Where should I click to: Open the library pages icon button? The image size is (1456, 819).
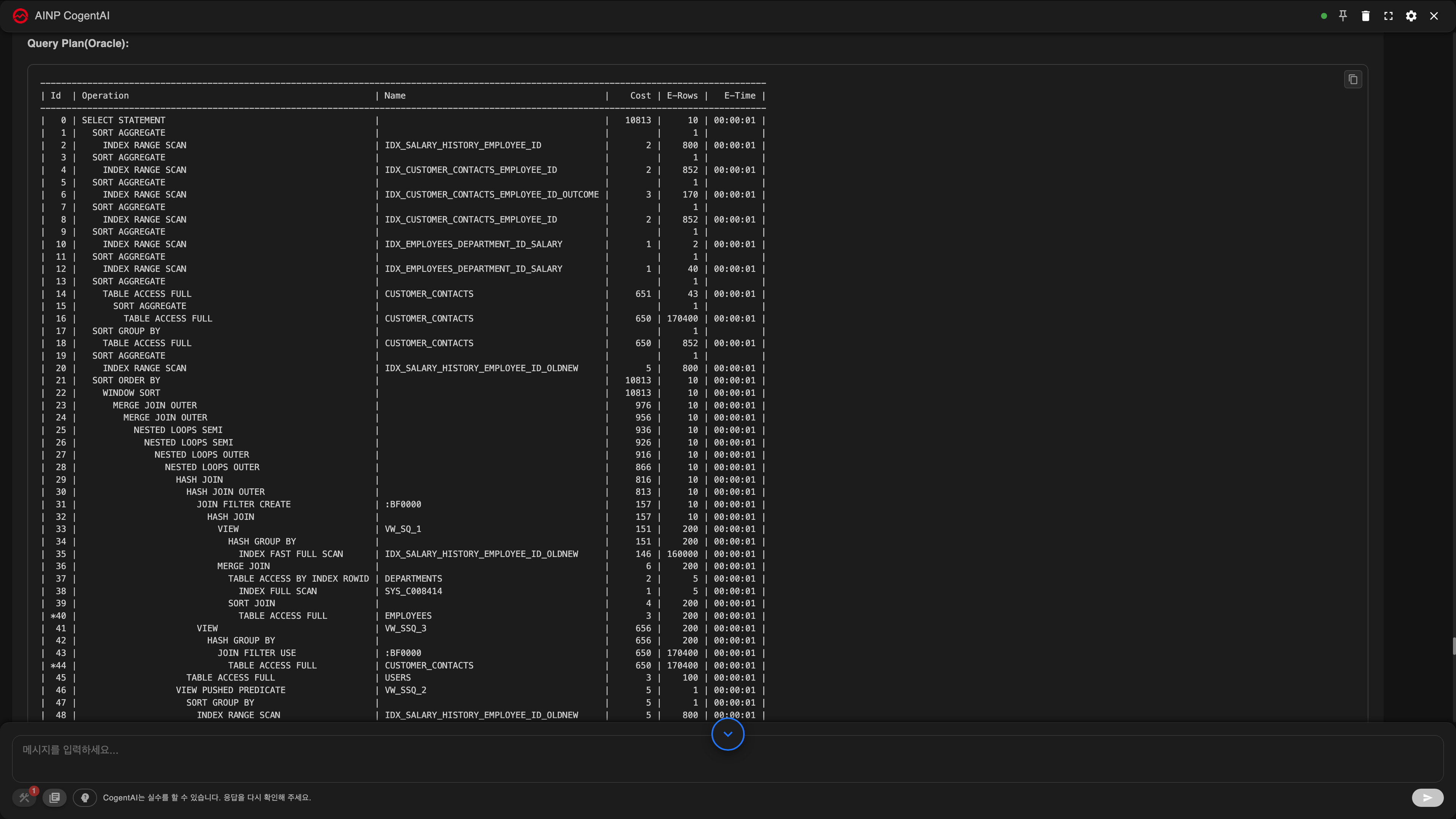[55, 797]
